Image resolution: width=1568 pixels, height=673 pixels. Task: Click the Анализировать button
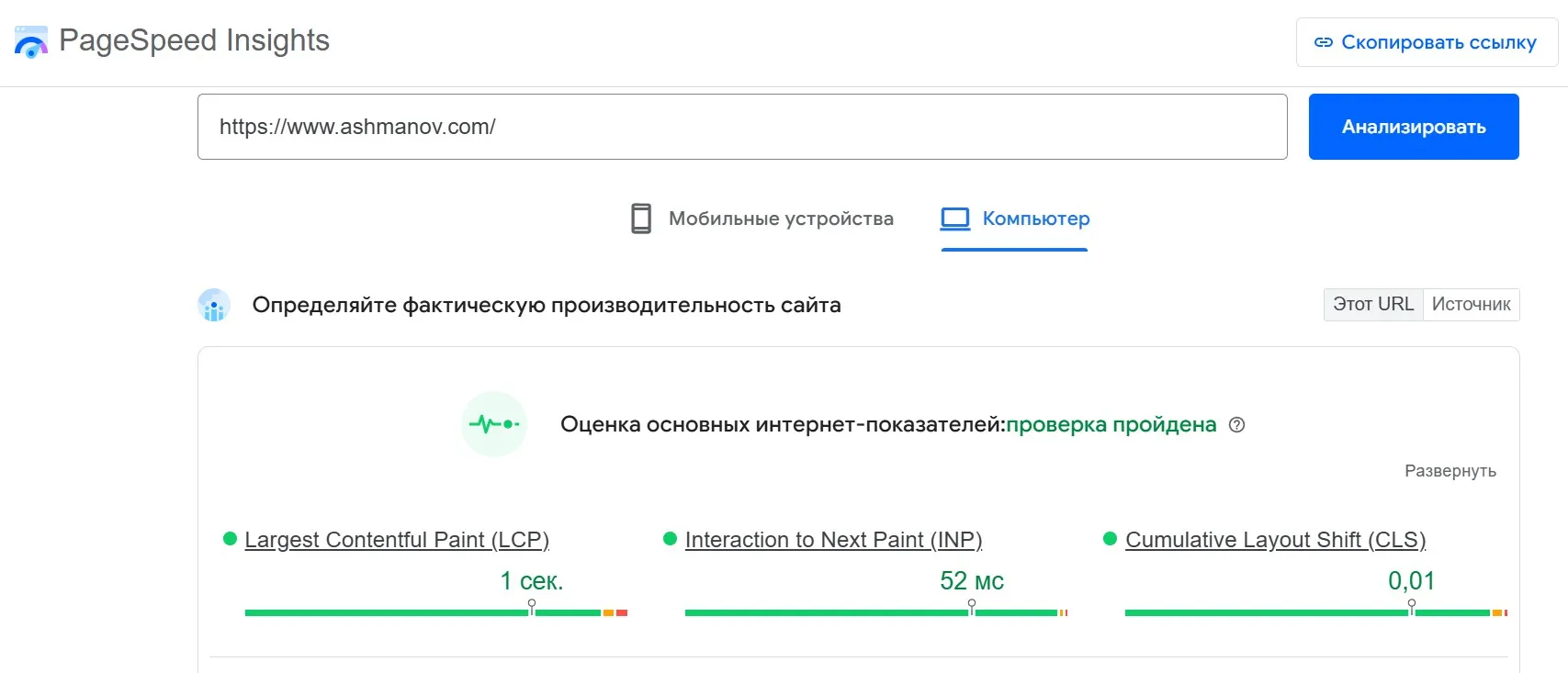click(1414, 127)
